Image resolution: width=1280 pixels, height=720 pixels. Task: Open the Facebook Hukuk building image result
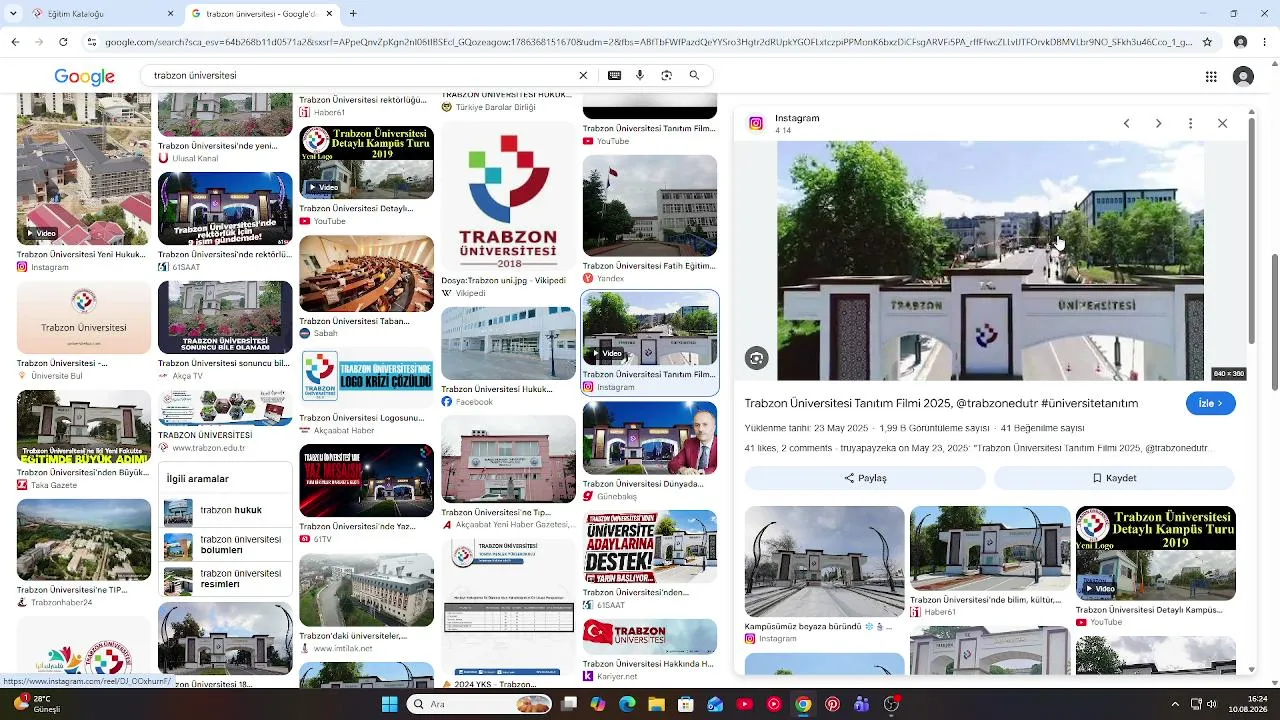[508, 344]
